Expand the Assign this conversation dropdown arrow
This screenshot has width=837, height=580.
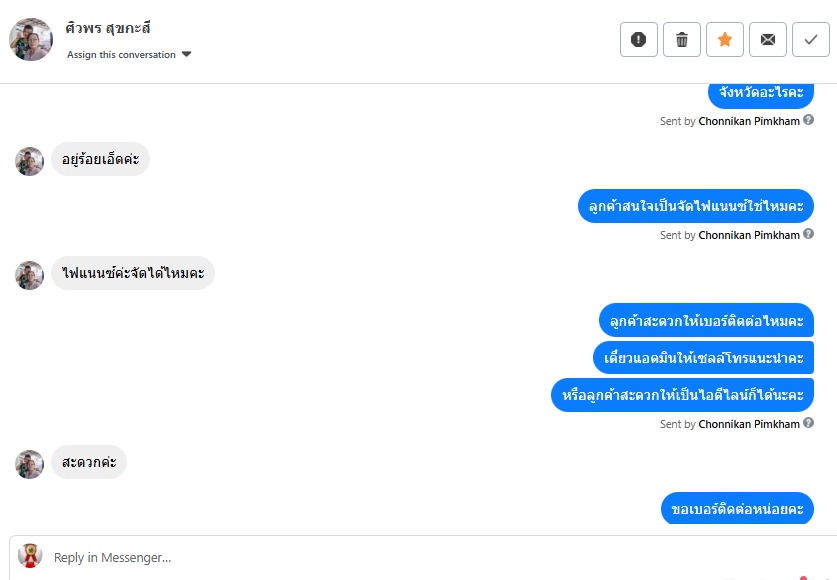[186, 54]
